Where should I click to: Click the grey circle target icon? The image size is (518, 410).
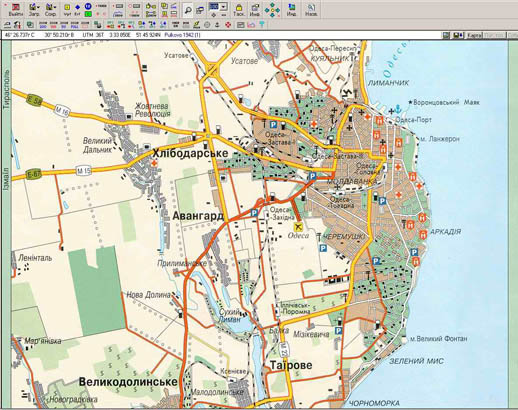pyautogui.click(x=207, y=25)
